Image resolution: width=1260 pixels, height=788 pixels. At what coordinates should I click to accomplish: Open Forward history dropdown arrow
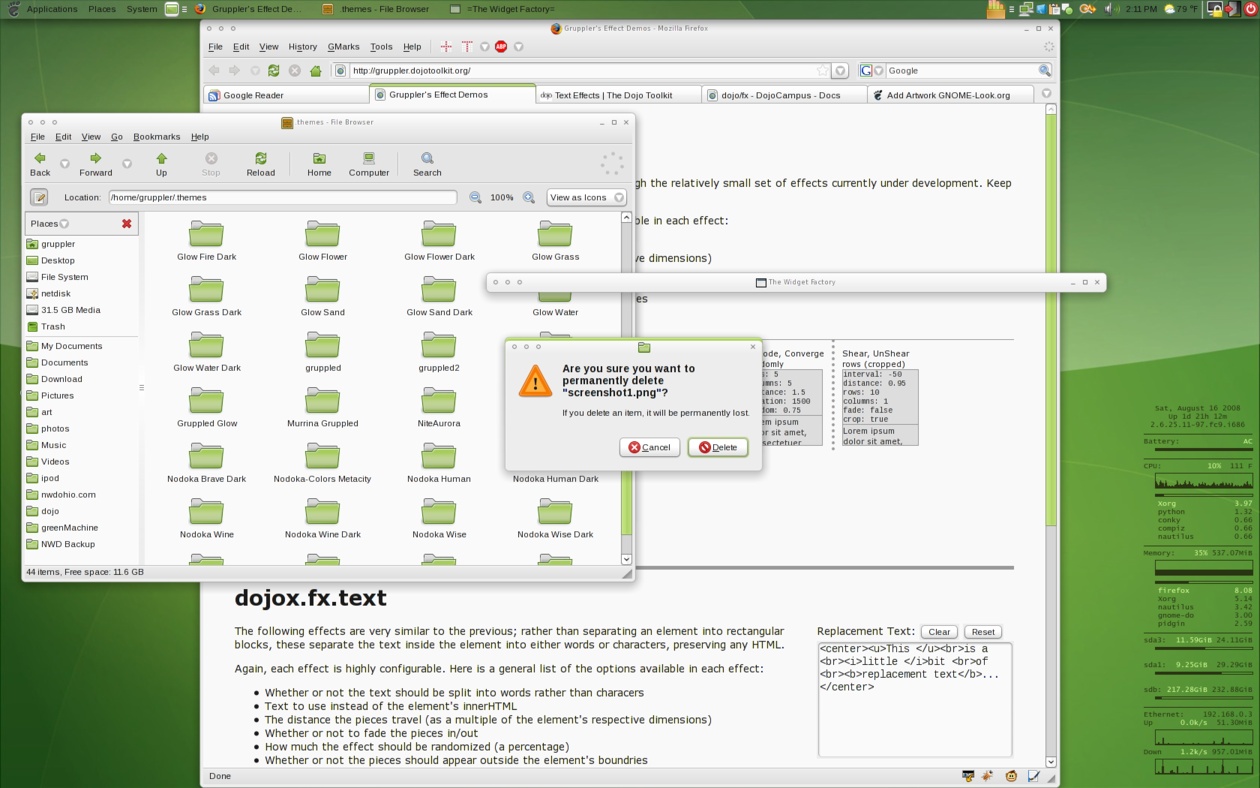tap(127, 164)
